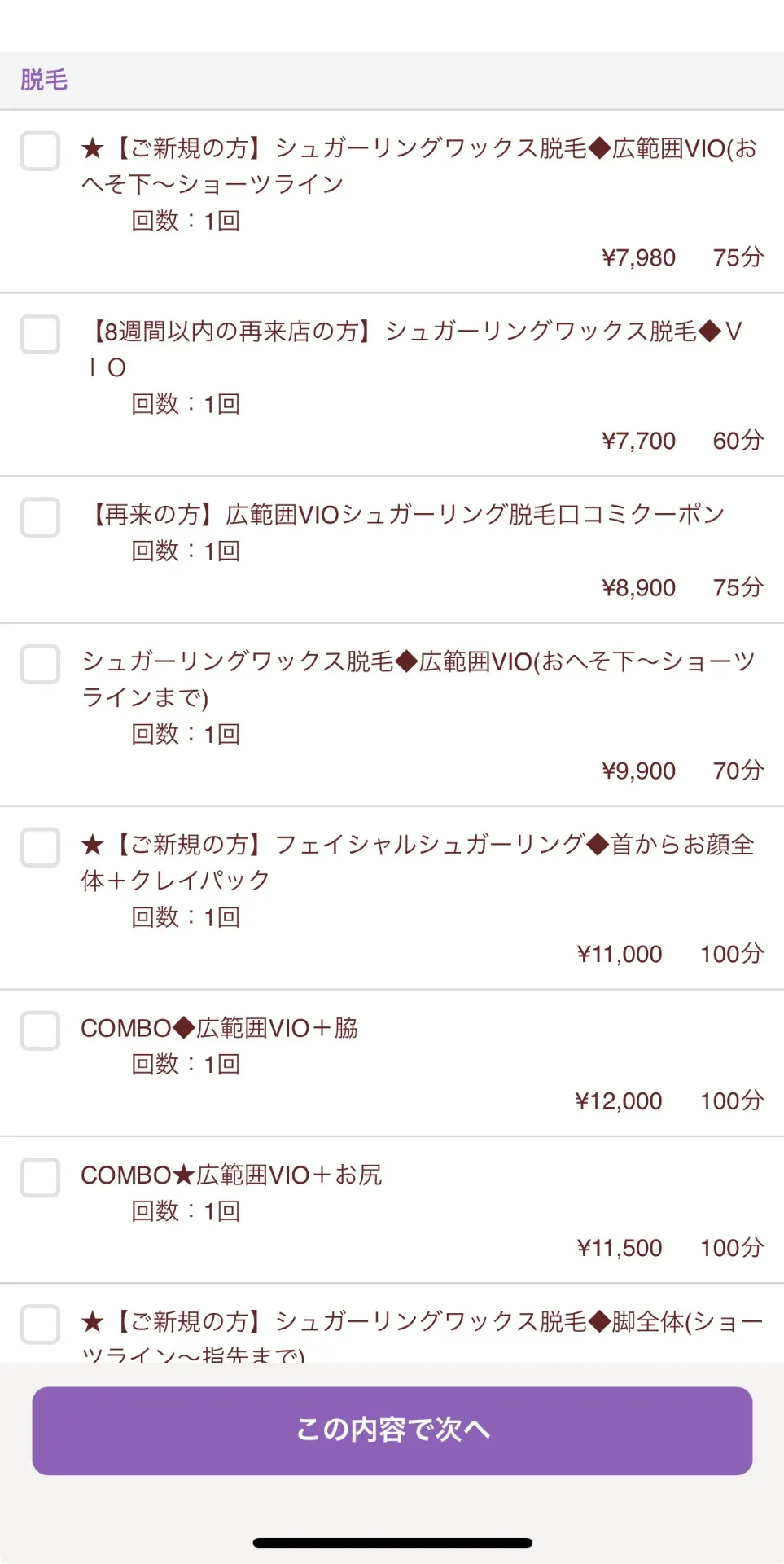Tap the COMBO★広範囲VIO+お尻 title
Screen dimensions: 784x1564
click(x=231, y=1175)
